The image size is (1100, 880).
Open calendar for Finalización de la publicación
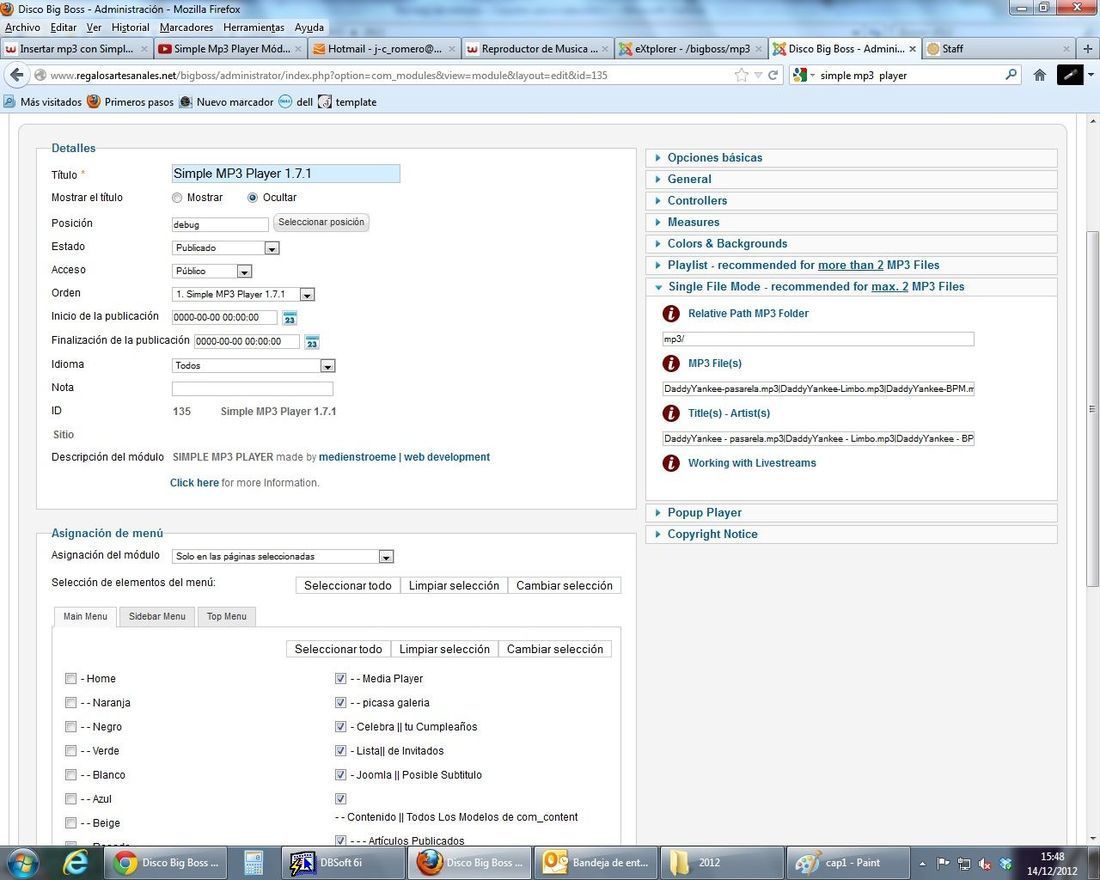[311, 342]
